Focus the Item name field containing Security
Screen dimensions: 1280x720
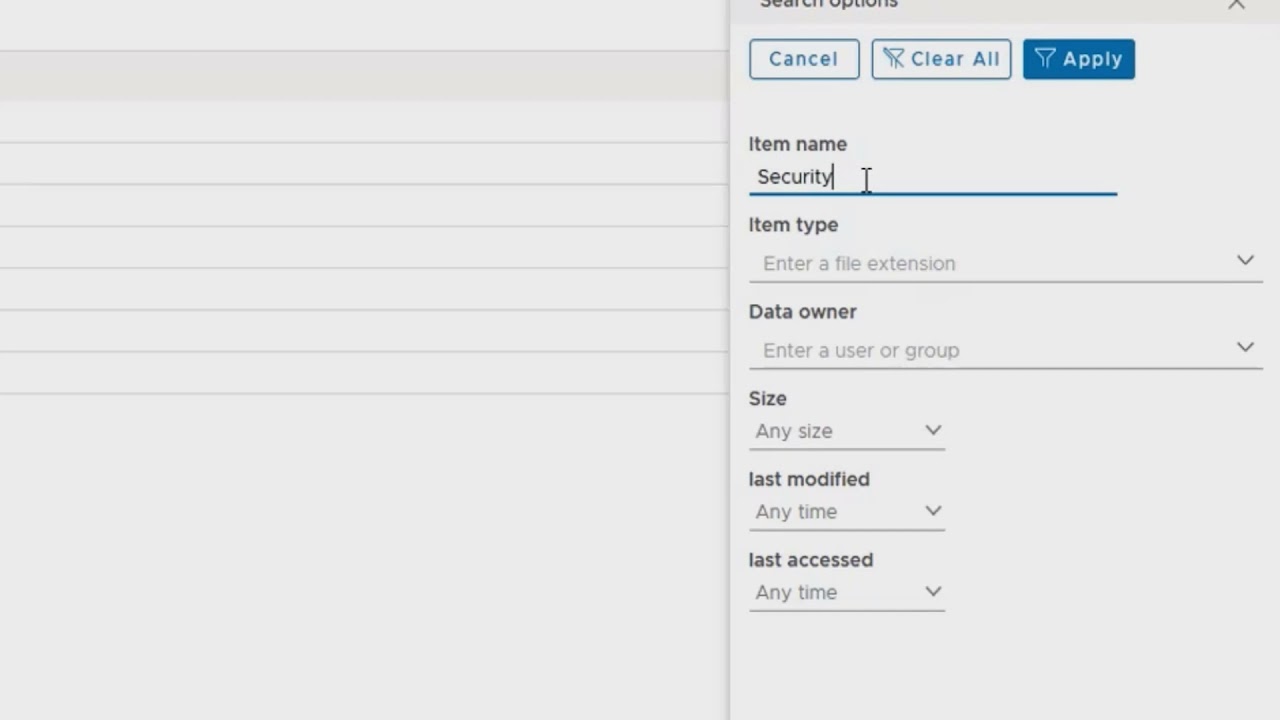[x=932, y=177]
